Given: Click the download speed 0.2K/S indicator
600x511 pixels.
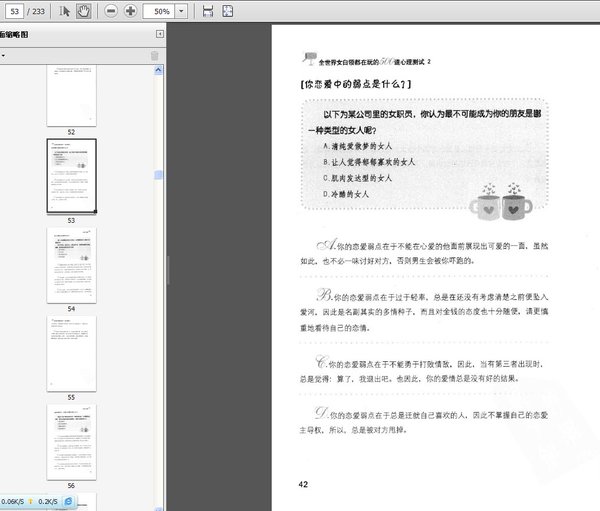Looking at the screenshot, I should click(48, 501).
